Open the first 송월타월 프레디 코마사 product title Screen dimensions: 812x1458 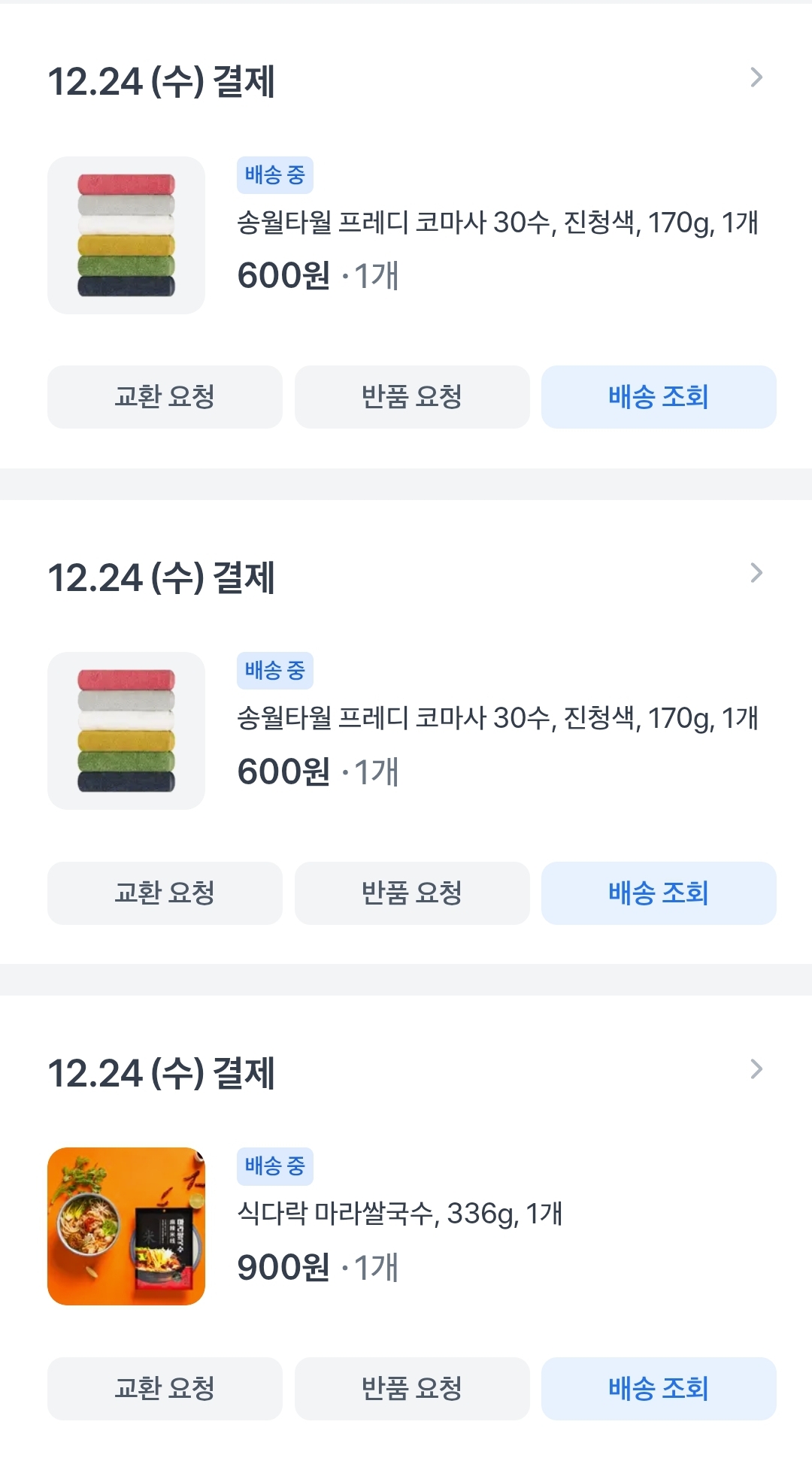click(497, 223)
